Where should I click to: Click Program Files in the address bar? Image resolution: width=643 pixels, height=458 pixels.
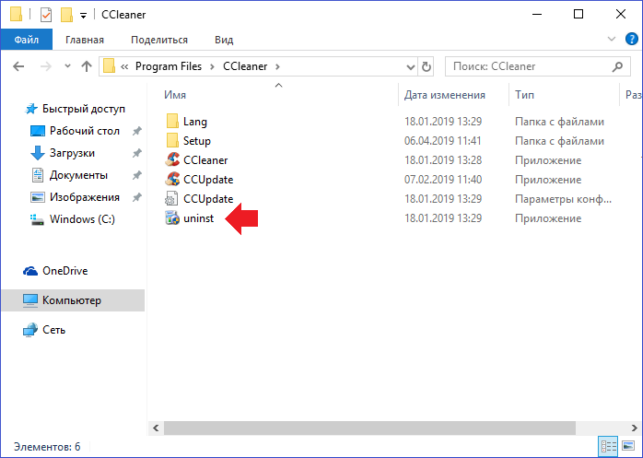pyautogui.click(x=168, y=66)
